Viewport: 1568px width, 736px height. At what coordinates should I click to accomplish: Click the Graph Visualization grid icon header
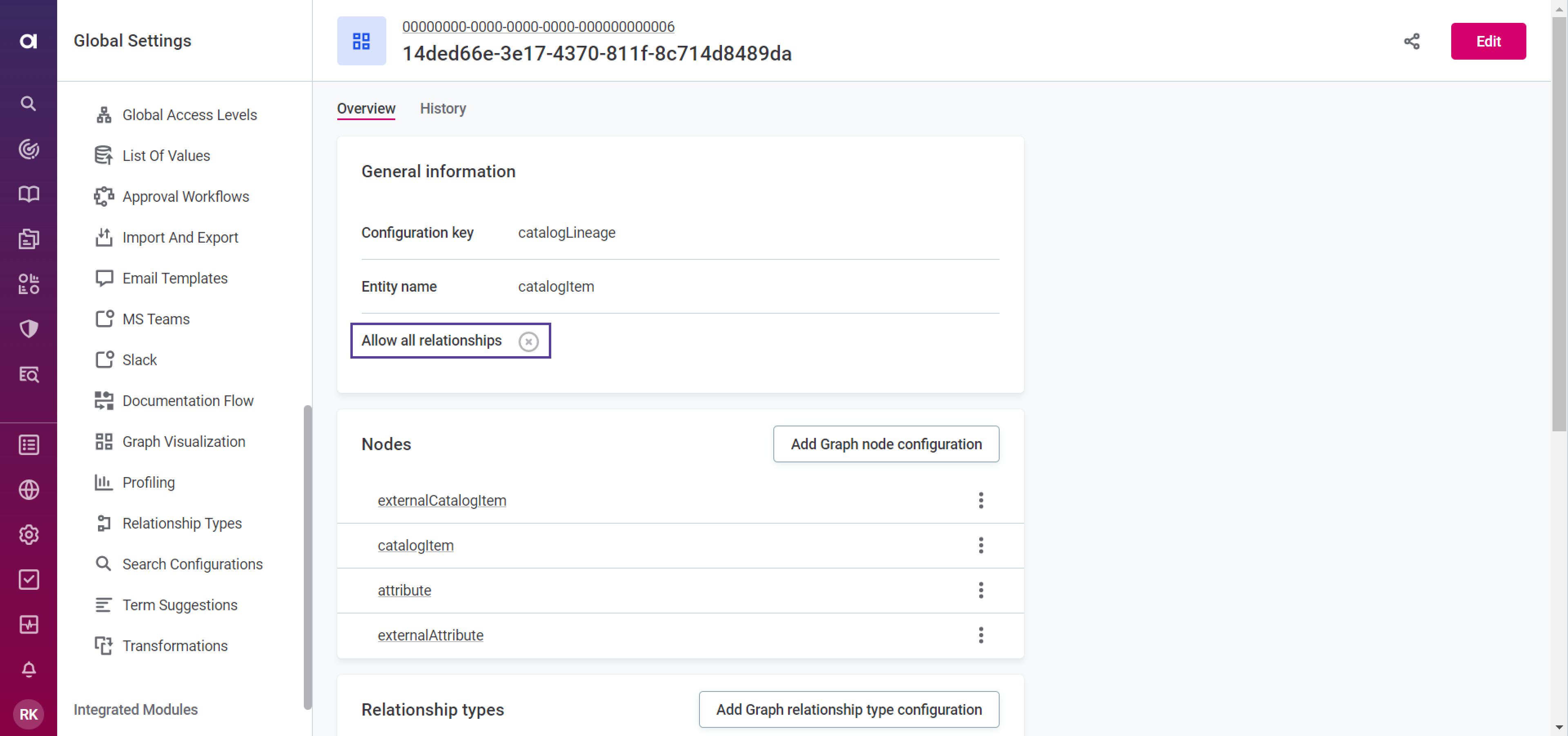tap(361, 41)
